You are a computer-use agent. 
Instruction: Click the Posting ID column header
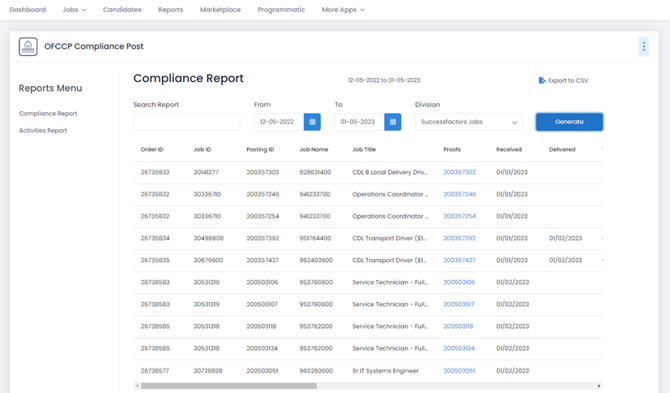point(260,149)
